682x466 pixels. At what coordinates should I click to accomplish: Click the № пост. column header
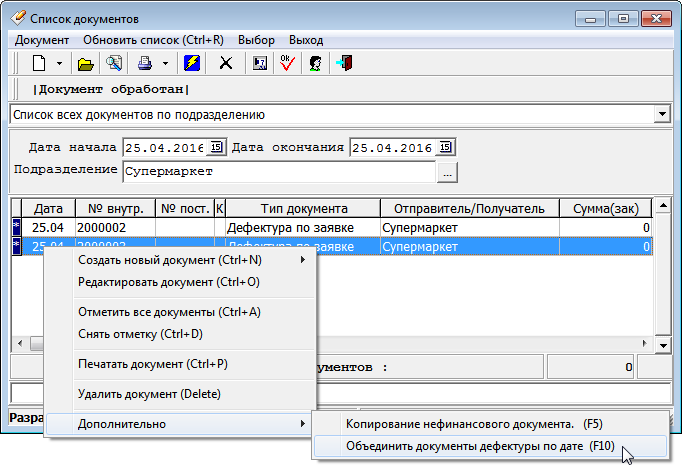point(185,208)
